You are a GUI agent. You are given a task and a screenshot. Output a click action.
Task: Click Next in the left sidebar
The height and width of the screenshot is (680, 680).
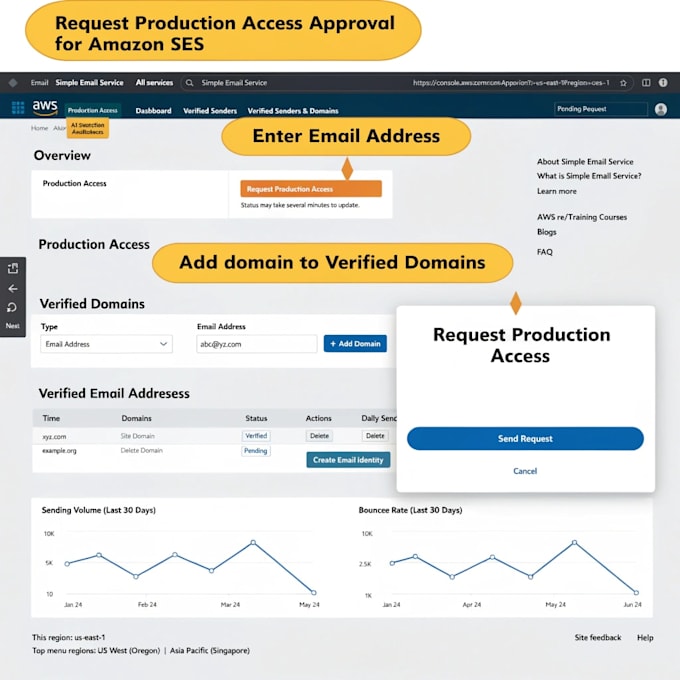coord(13,326)
